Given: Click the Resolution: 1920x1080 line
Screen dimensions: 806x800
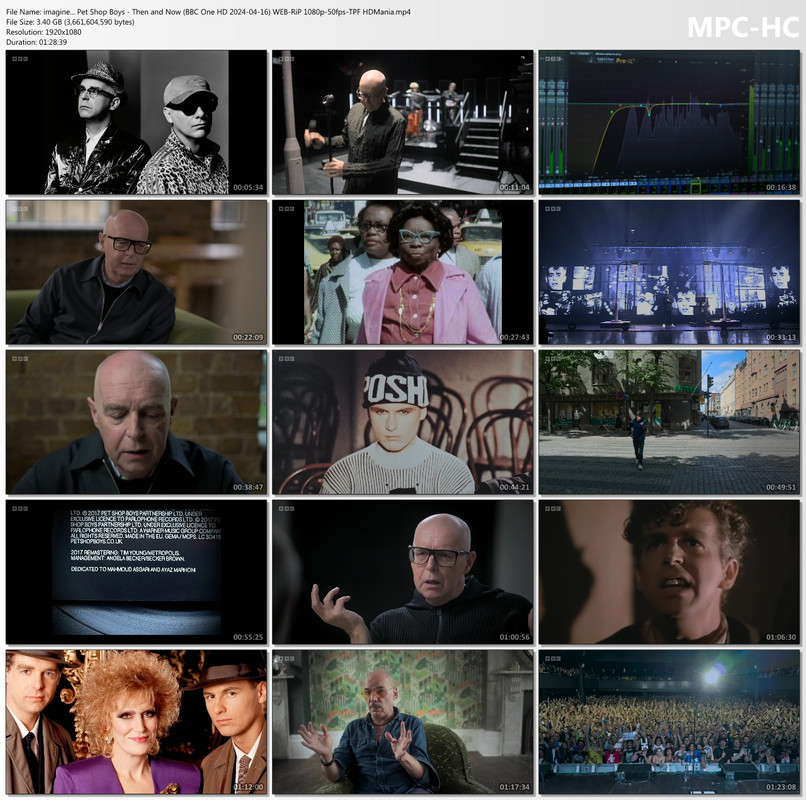Looking at the screenshot, I should tap(44, 32).
